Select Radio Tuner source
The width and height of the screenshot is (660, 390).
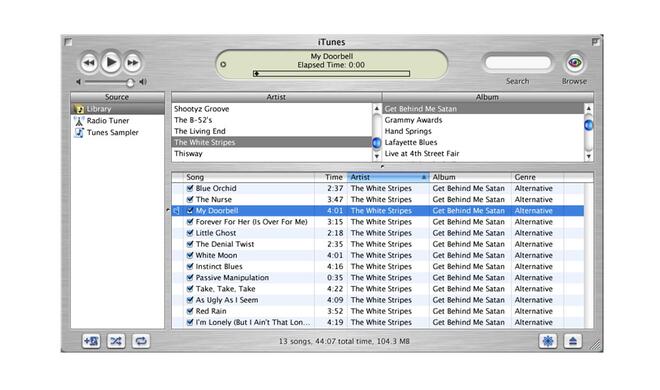coord(117,121)
